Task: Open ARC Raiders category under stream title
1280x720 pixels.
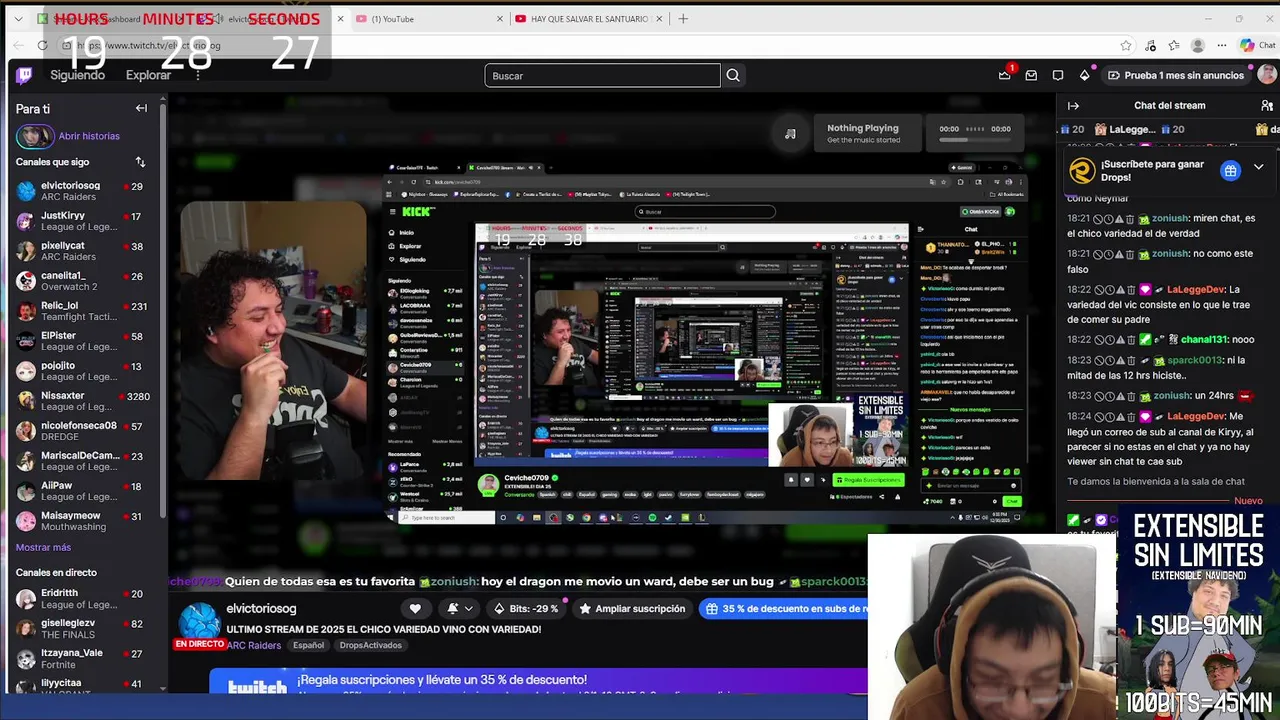Action: (254, 645)
